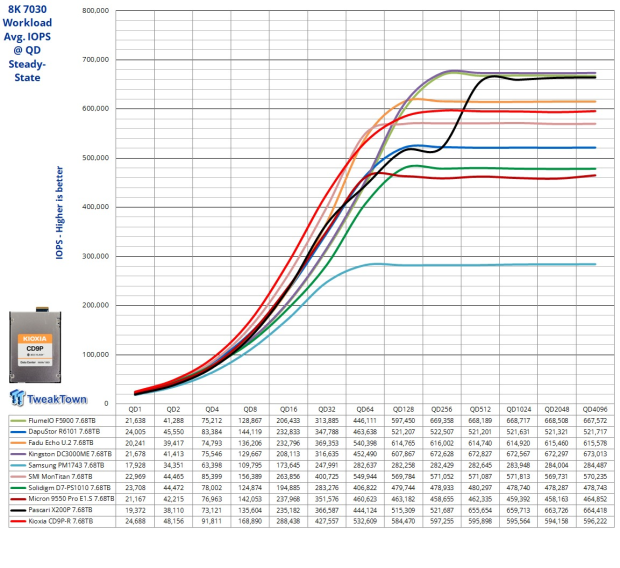Click the SMI MonTitan QD1024 value 571,813
This screenshot has width=620, height=568.
(x=518, y=477)
